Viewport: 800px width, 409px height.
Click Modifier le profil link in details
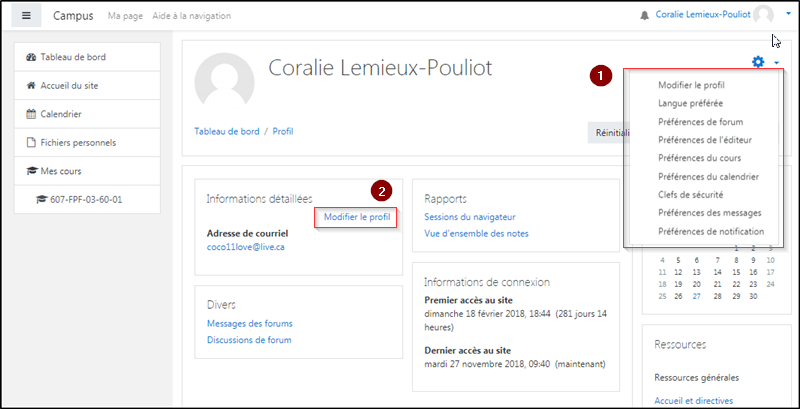pyautogui.click(x=356, y=217)
